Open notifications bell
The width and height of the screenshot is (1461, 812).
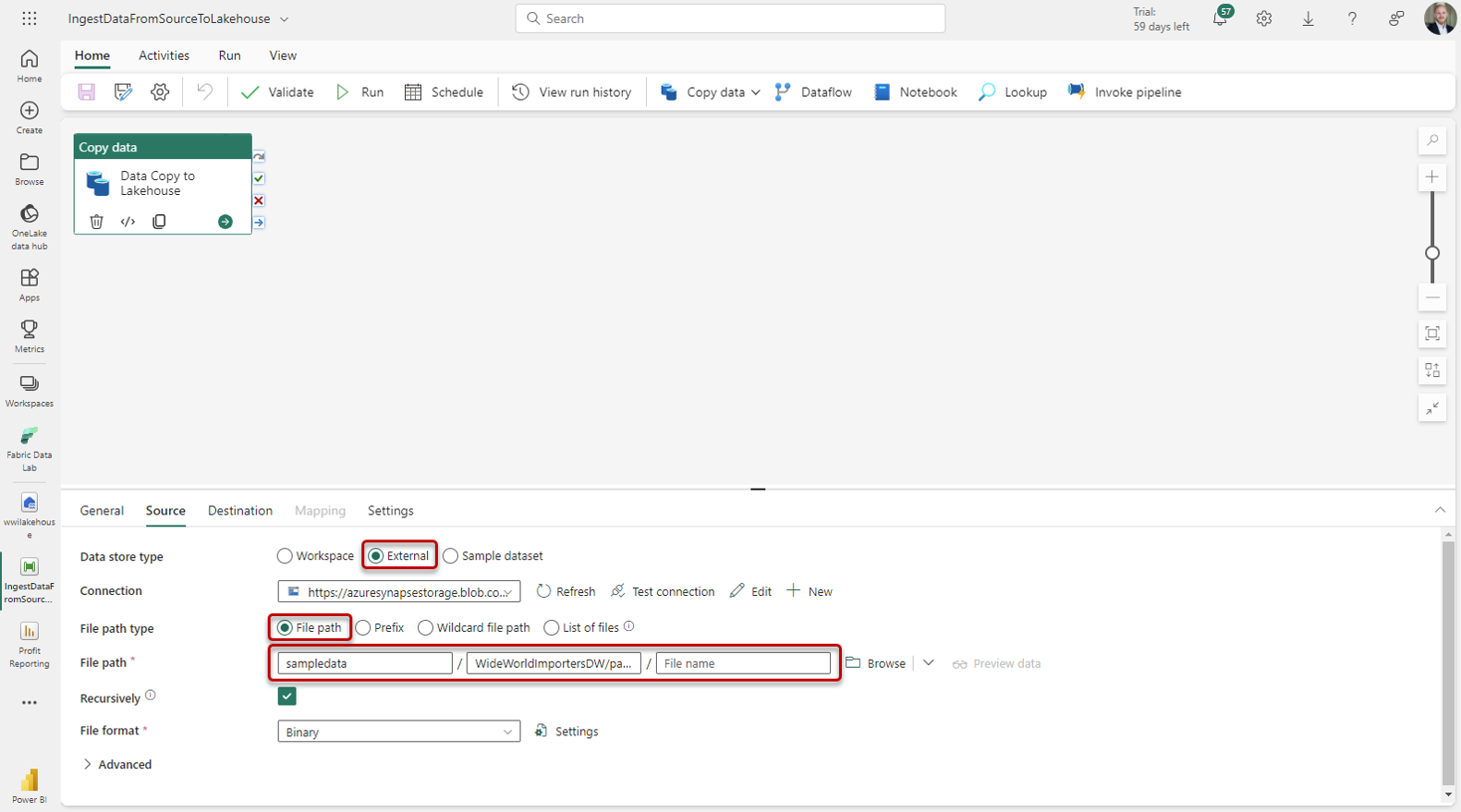tap(1221, 18)
